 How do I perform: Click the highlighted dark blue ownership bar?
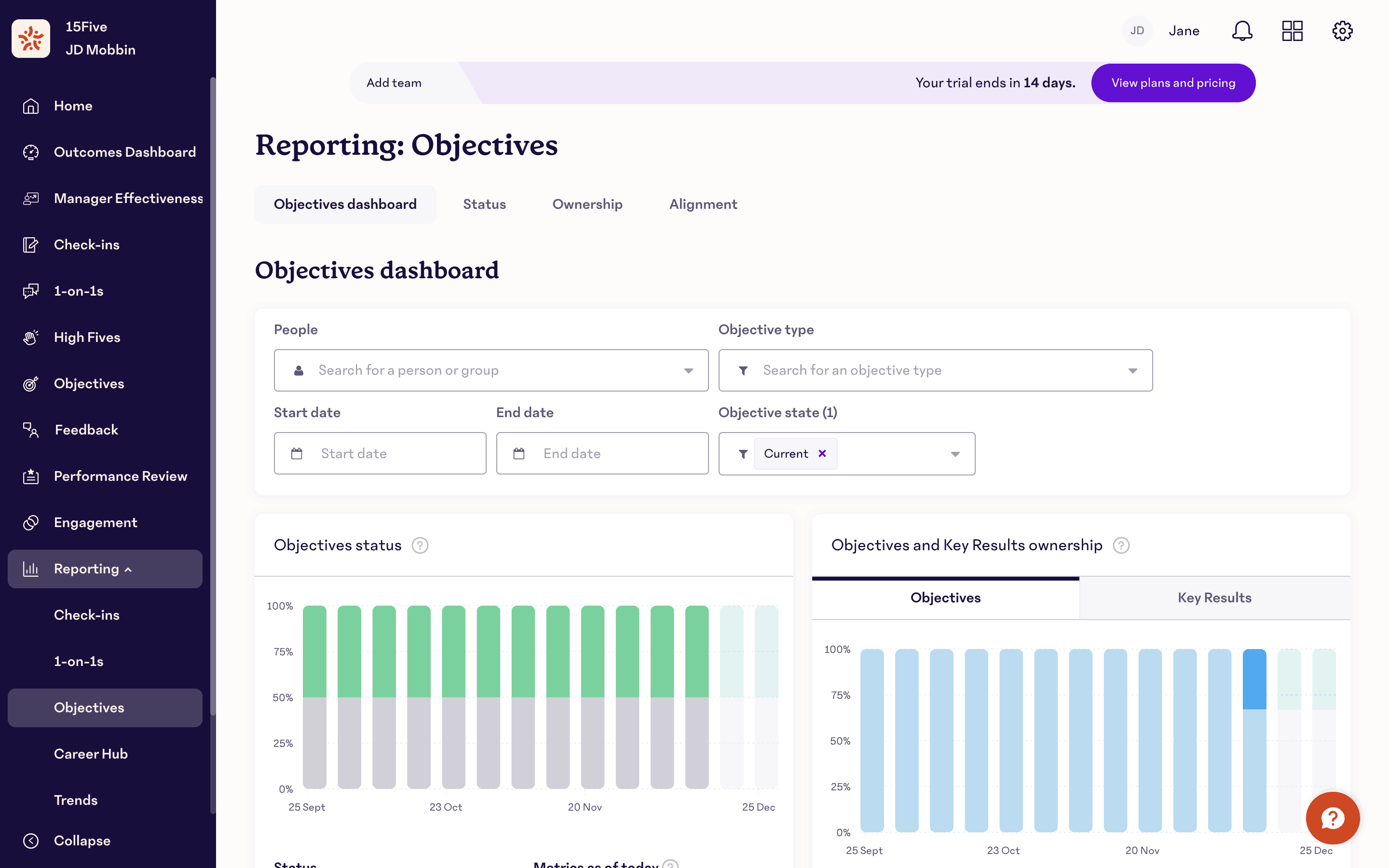click(1254, 680)
